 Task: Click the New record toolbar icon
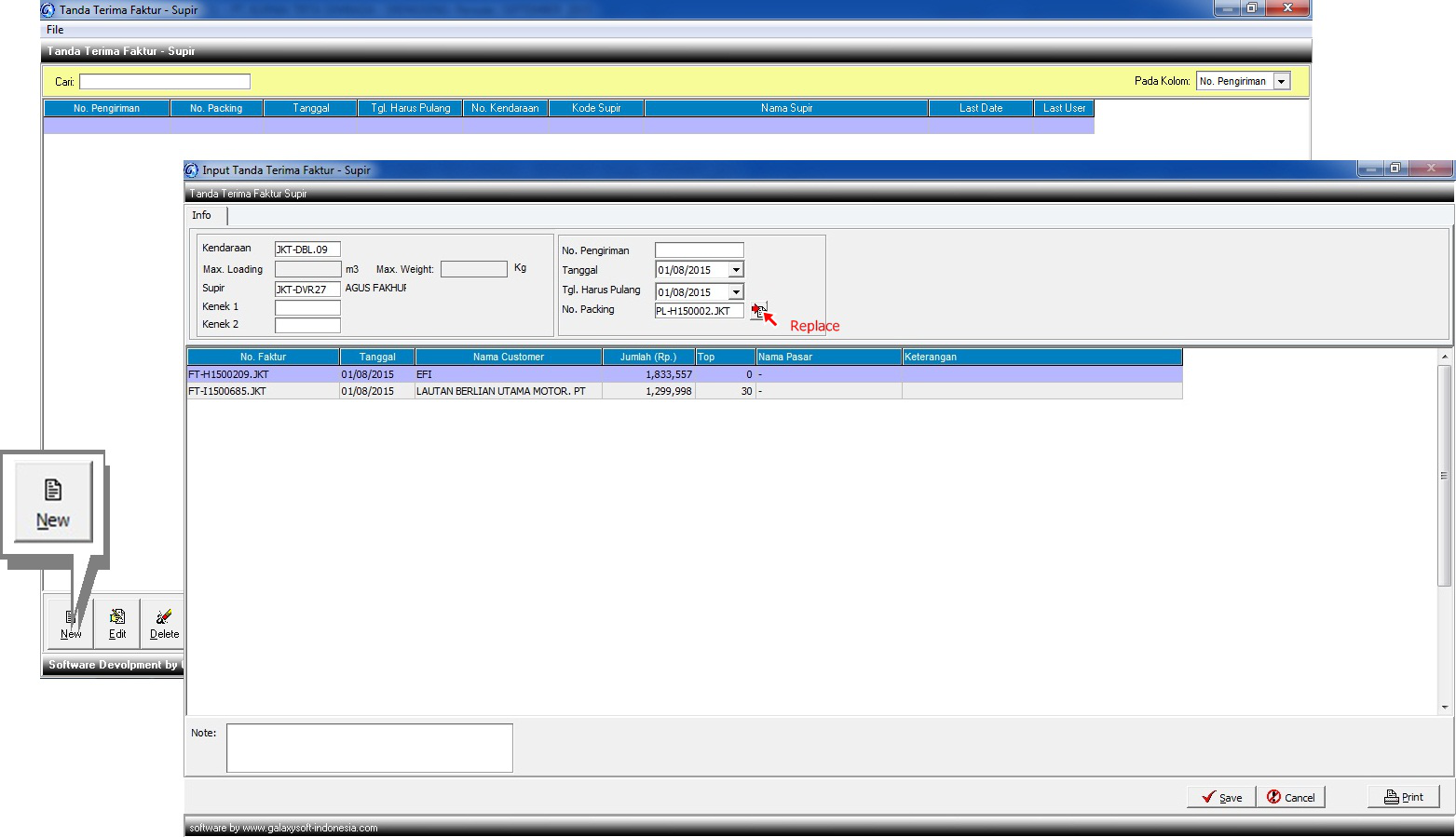click(x=71, y=624)
